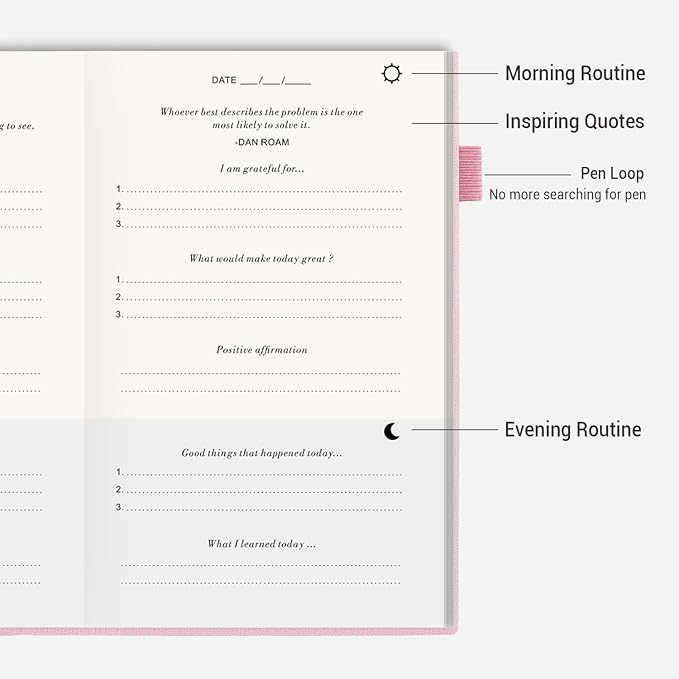Click the sun icon beside the date
This screenshot has height=679, width=679.
391,73
